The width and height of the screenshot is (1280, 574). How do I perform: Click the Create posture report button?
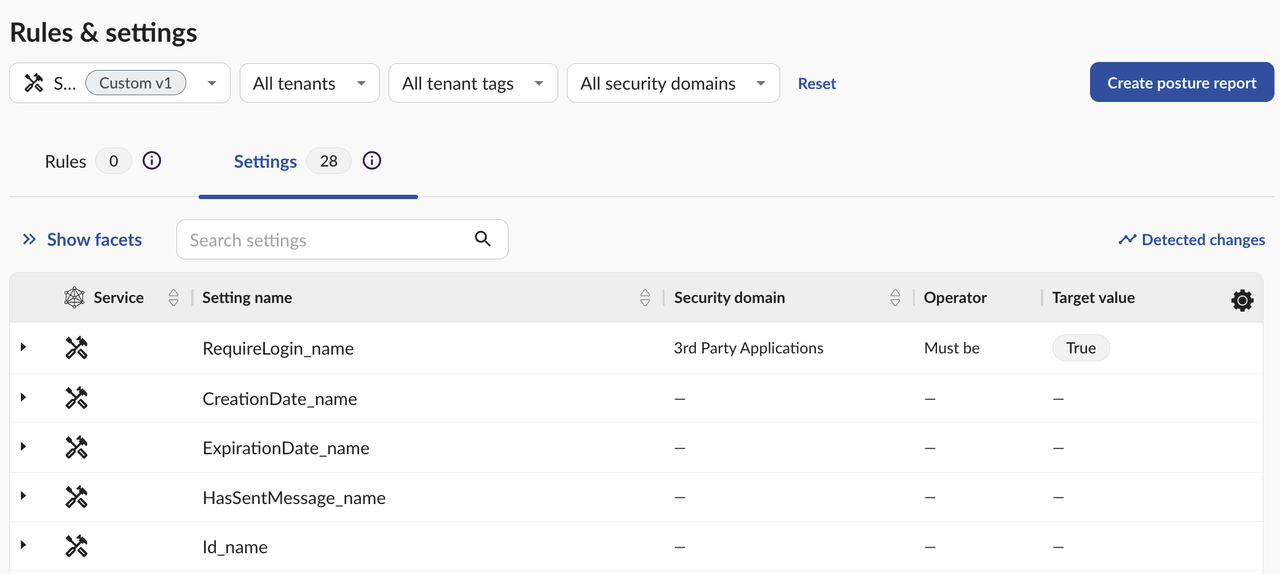[x=1181, y=83]
